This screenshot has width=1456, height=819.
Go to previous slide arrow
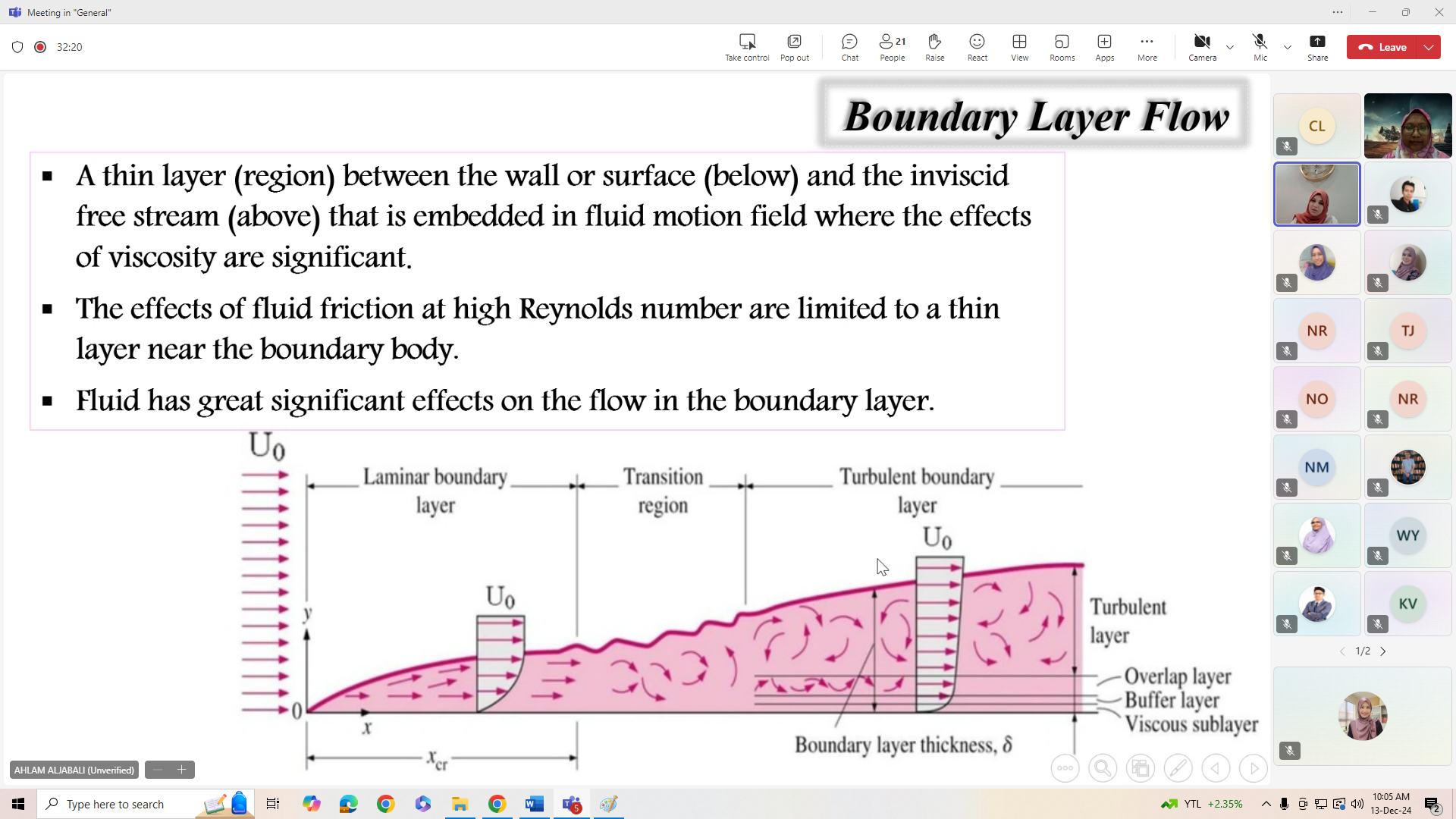click(x=1216, y=768)
